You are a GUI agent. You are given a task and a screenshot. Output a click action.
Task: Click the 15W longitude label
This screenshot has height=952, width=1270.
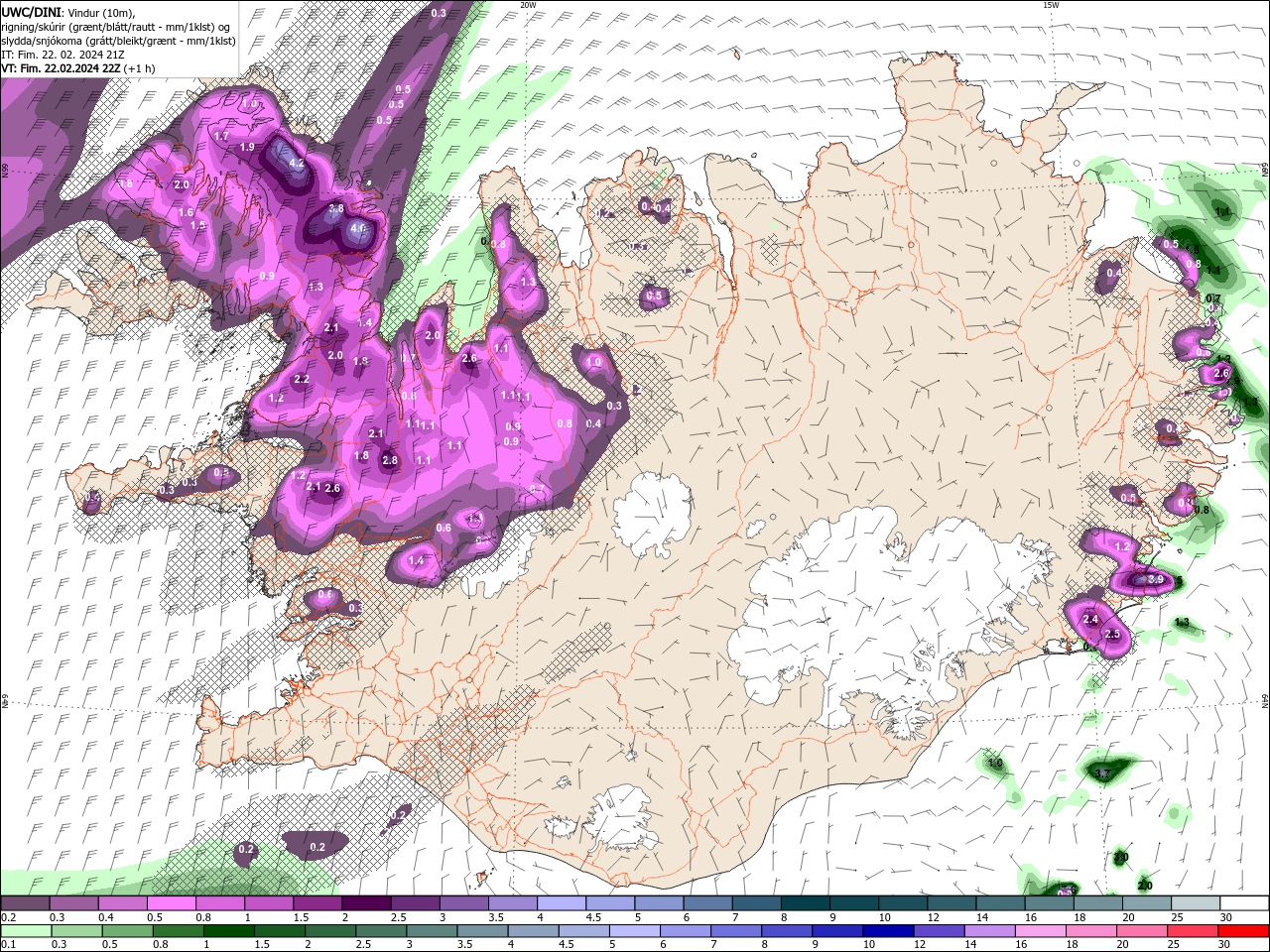click(x=1051, y=4)
